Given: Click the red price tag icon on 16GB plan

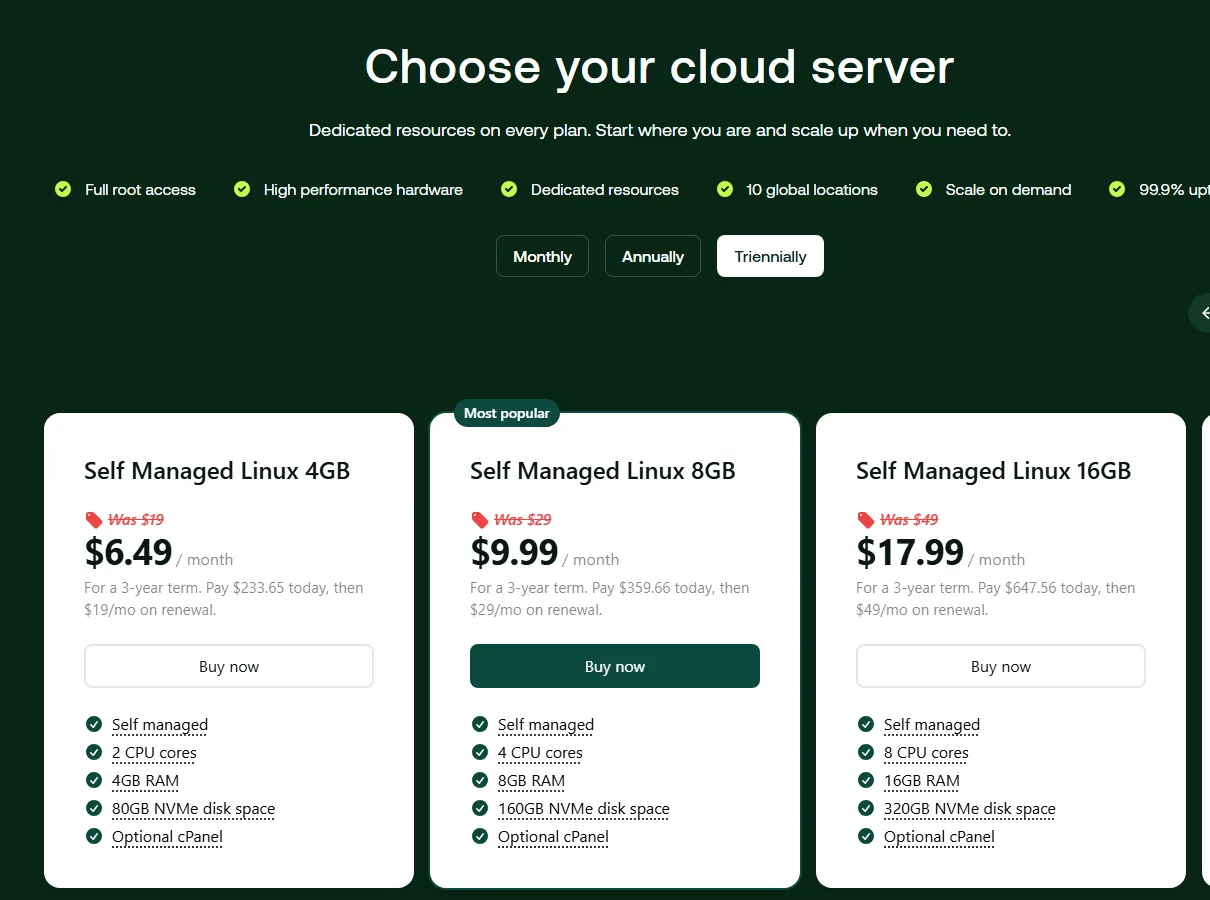Looking at the screenshot, I should (x=866, y=520).
